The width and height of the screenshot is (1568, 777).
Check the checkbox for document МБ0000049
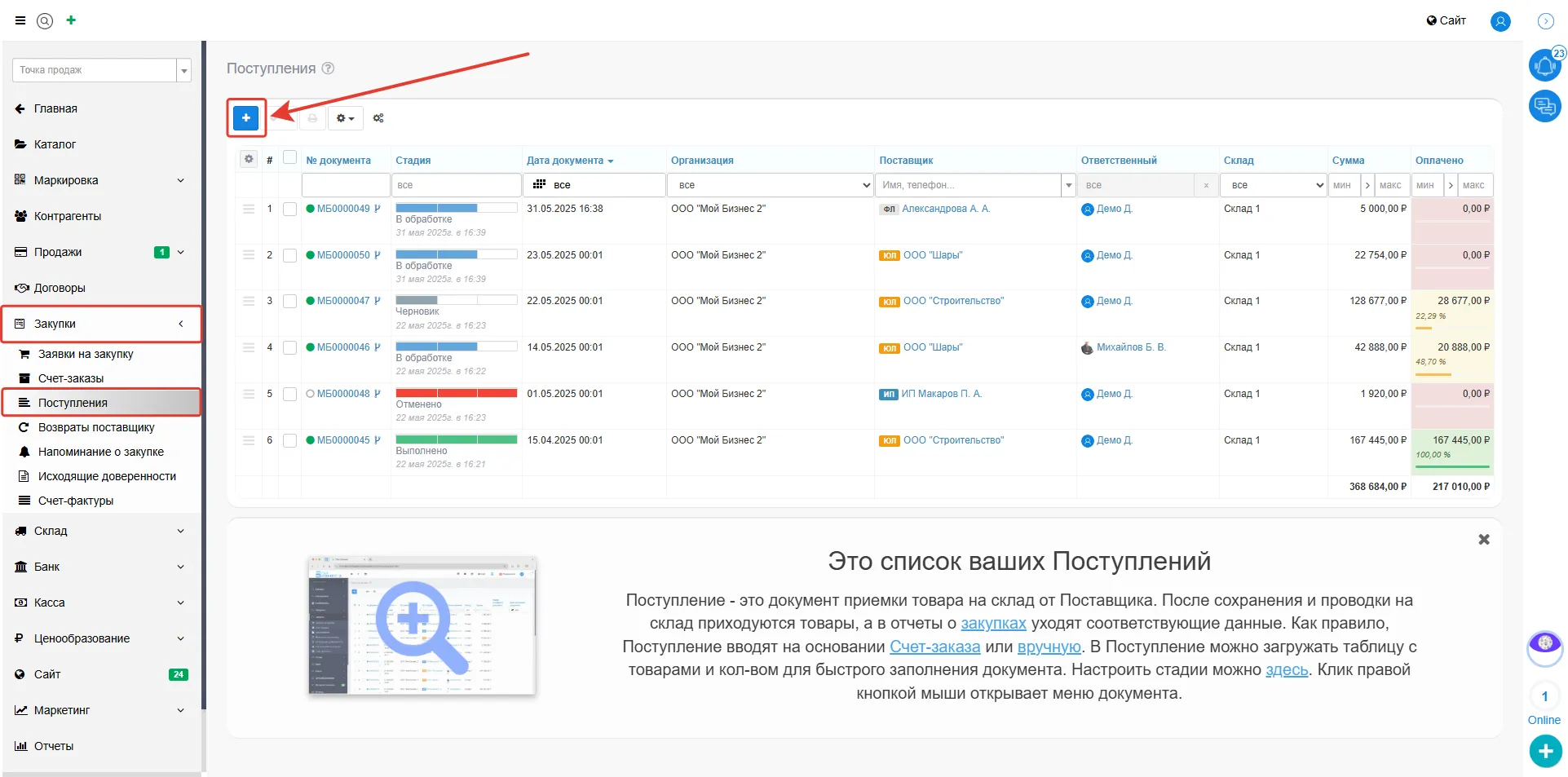pyautogui.click(x=289, y=210)
